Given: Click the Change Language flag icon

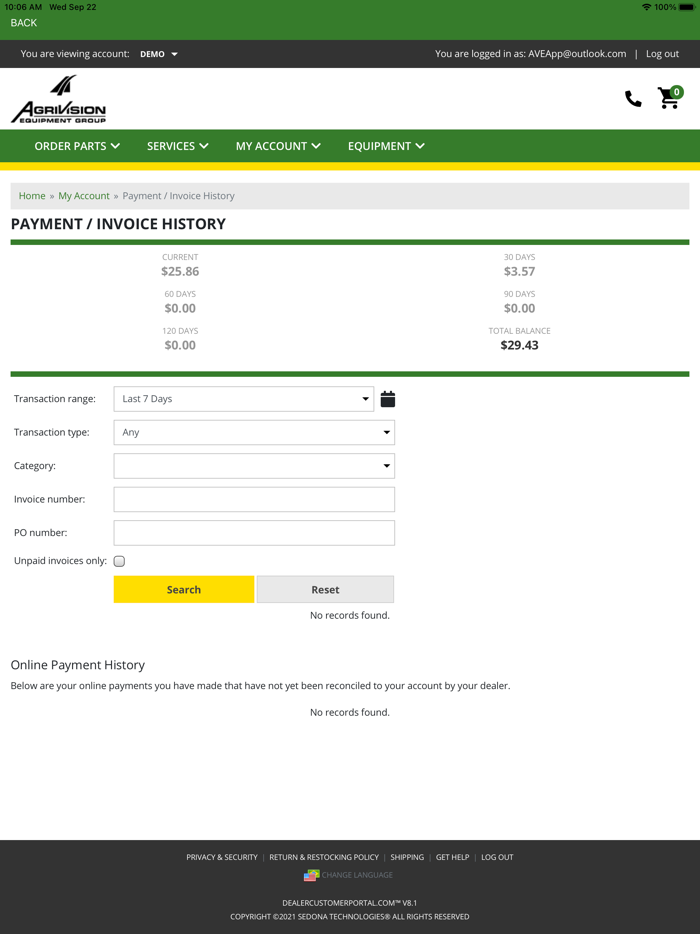Looking at the screenshot, I should (x=311, y=874).
